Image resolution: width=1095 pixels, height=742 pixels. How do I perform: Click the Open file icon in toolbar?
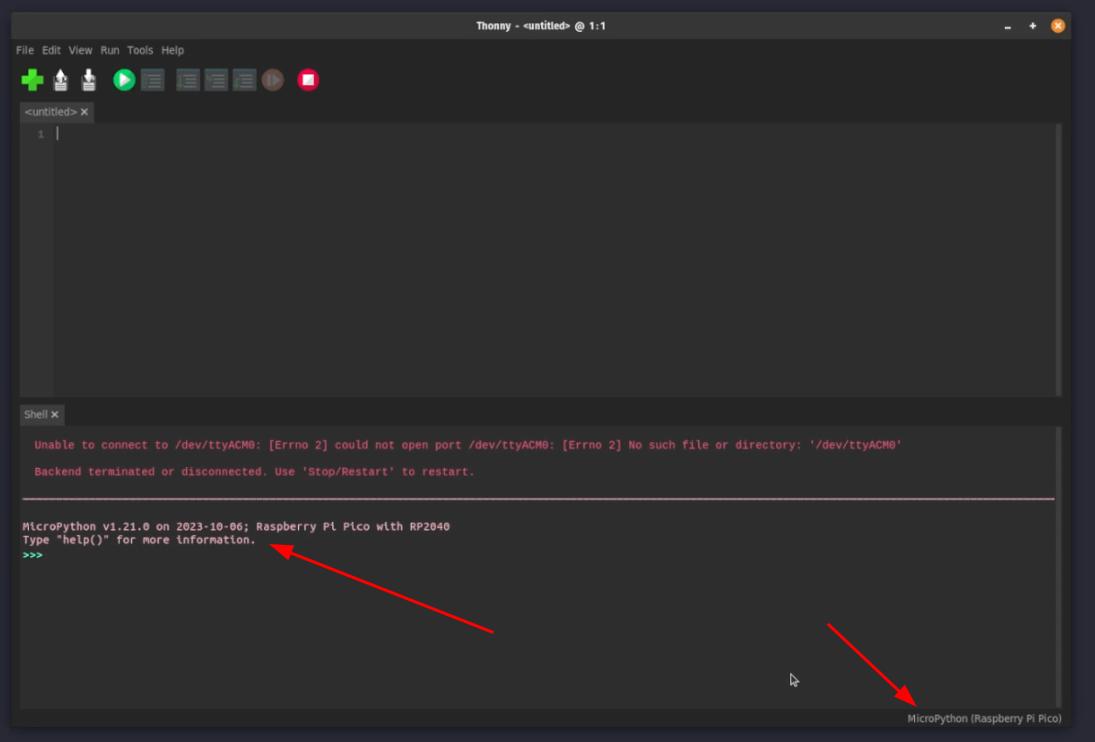pos(61,80)
